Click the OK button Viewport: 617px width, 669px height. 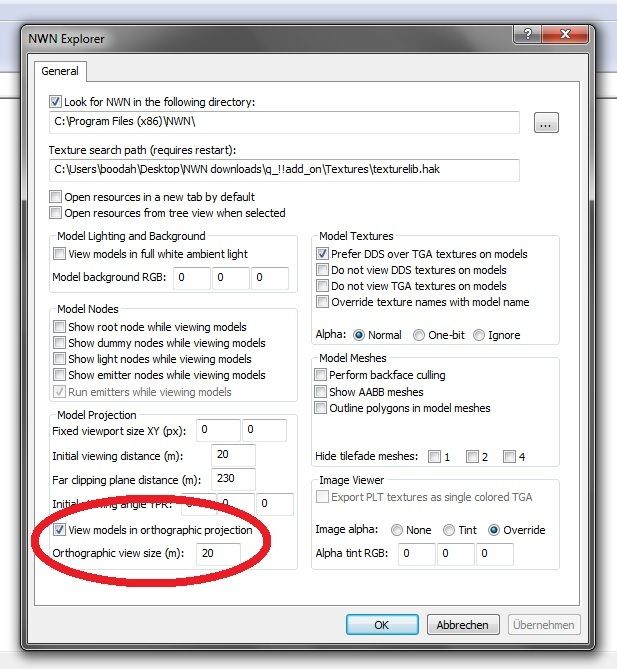coord(382,624)
